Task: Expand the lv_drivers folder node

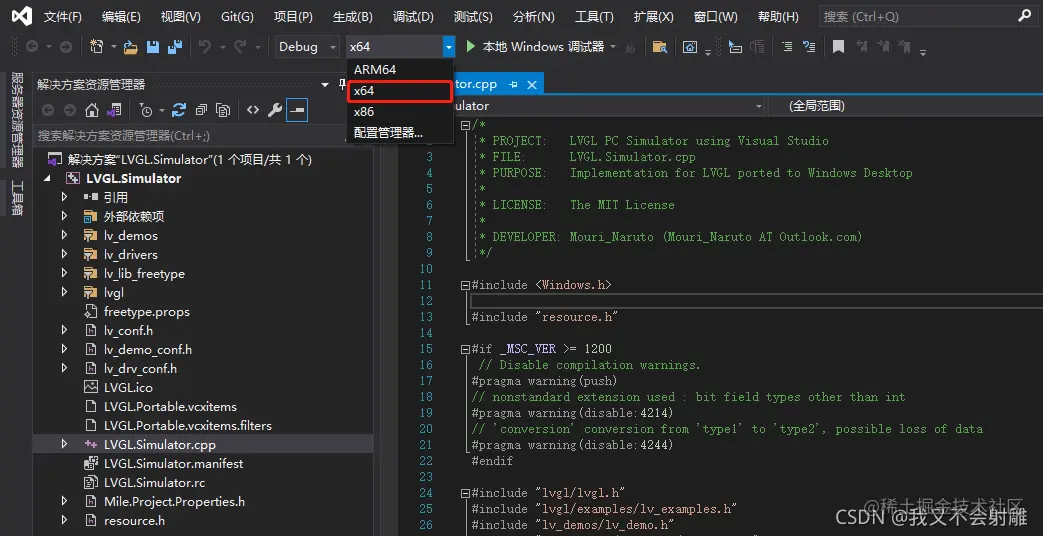Action: [x=65, y=254]
